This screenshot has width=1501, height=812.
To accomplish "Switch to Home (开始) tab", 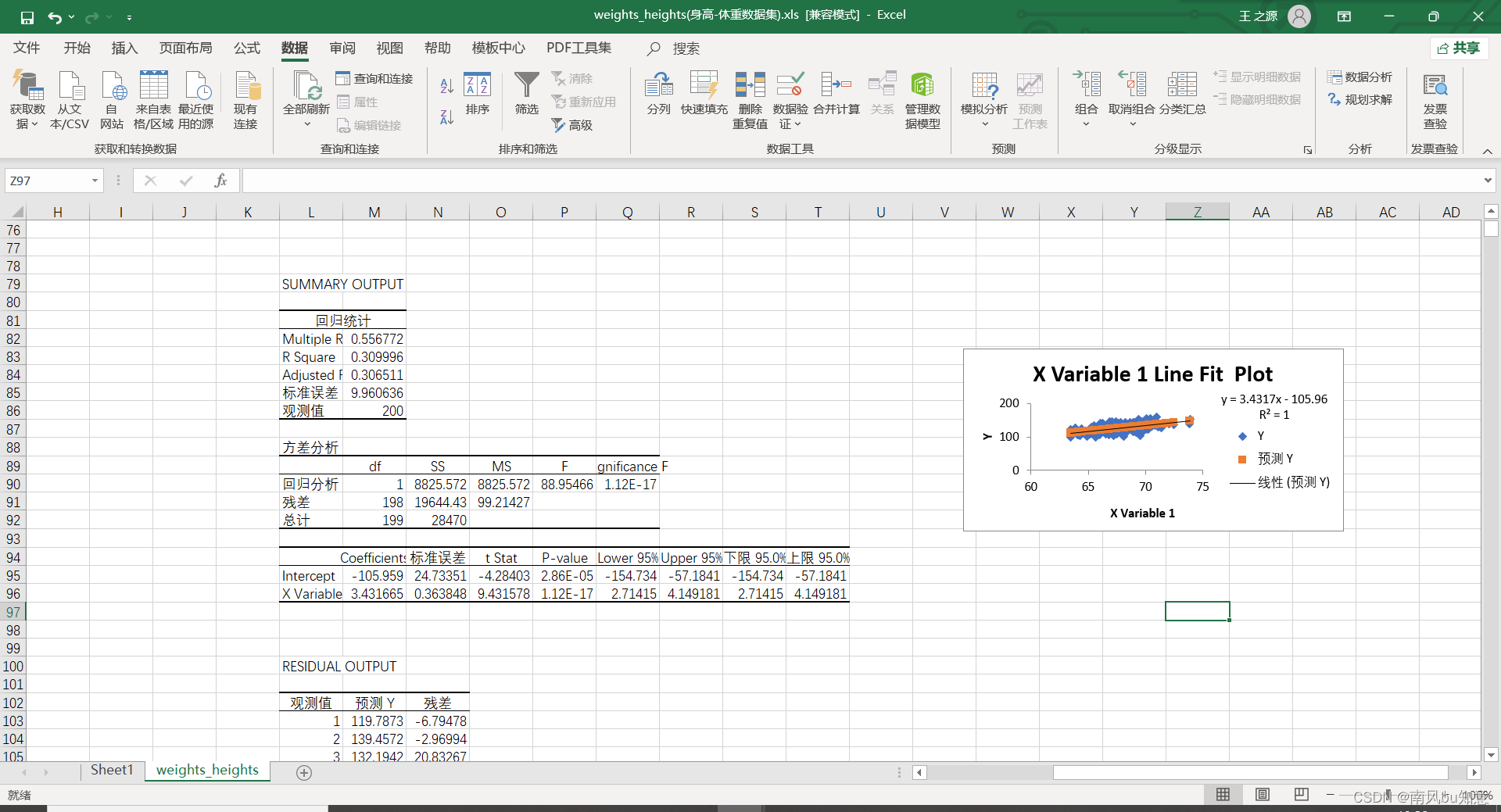I will 77,48.
